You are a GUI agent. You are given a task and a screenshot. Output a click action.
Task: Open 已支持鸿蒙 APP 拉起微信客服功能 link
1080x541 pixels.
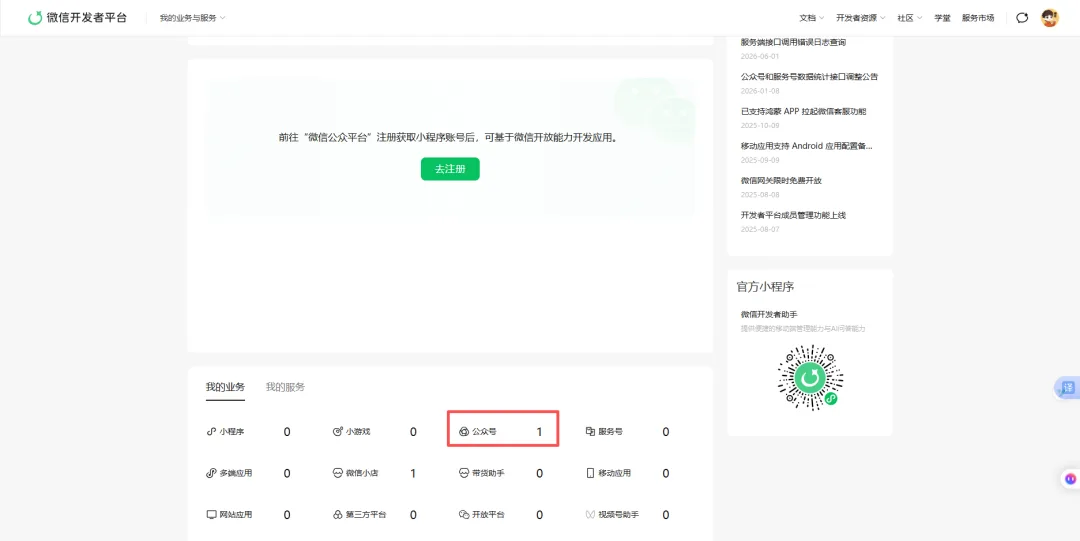click(804, 111)
